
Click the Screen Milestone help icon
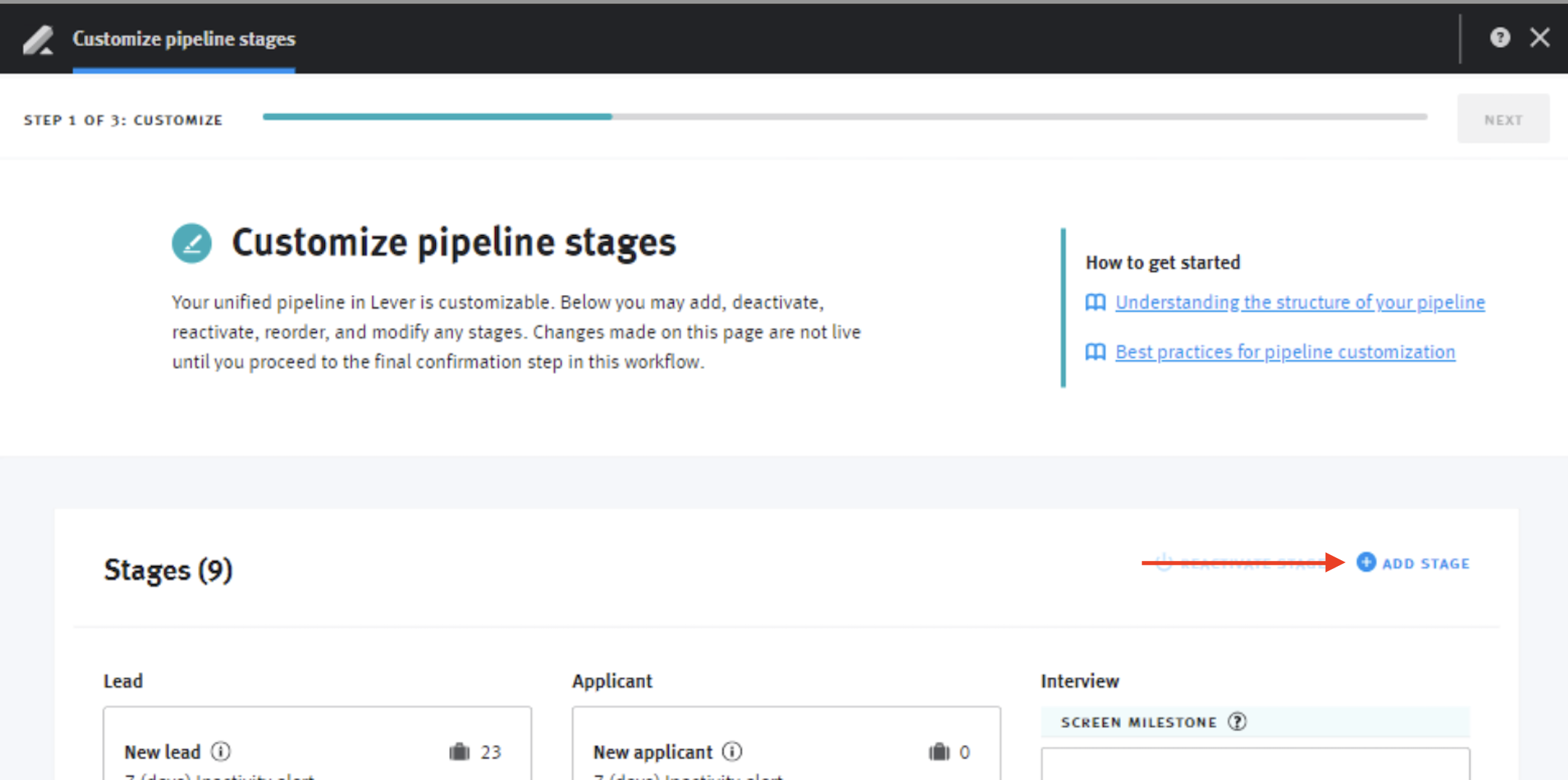pos(1237,722)
